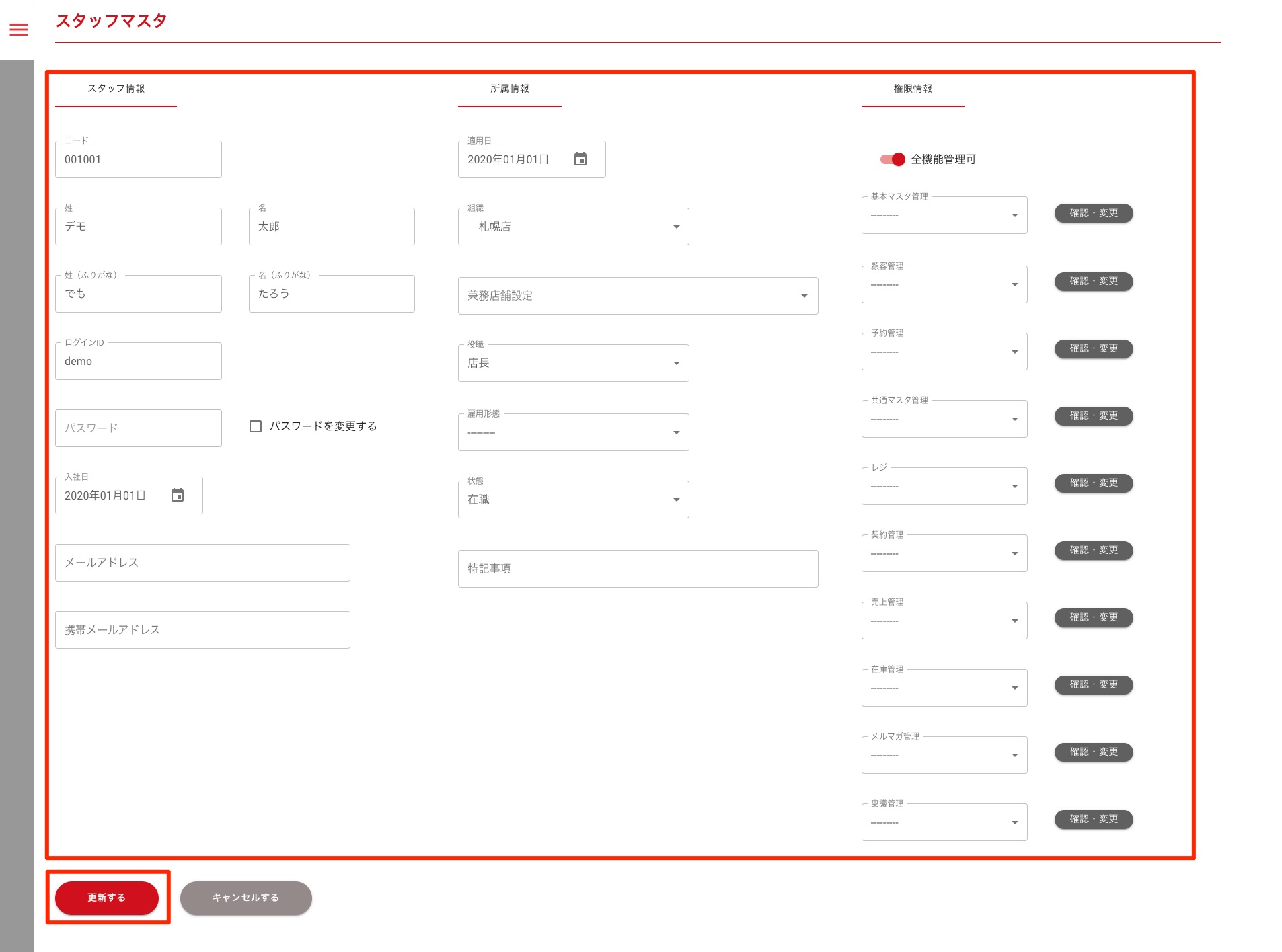Click 確認・変更 next to 基本マスタ管理
The image size is (1282, 952).
(1093, 213)
